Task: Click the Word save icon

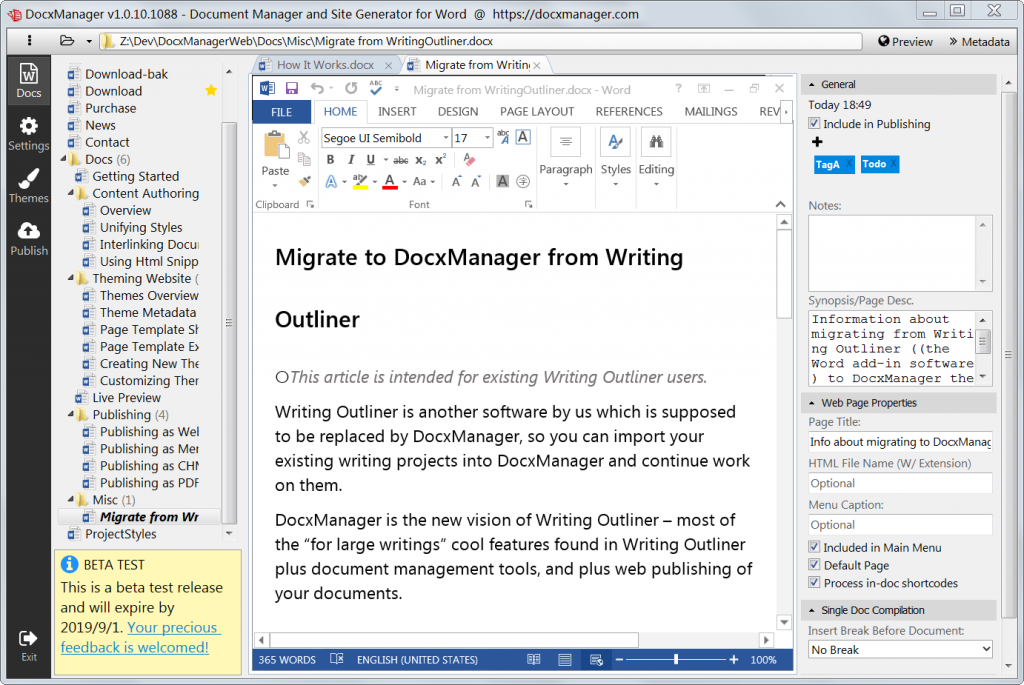Action: click(x=291, y=88)
